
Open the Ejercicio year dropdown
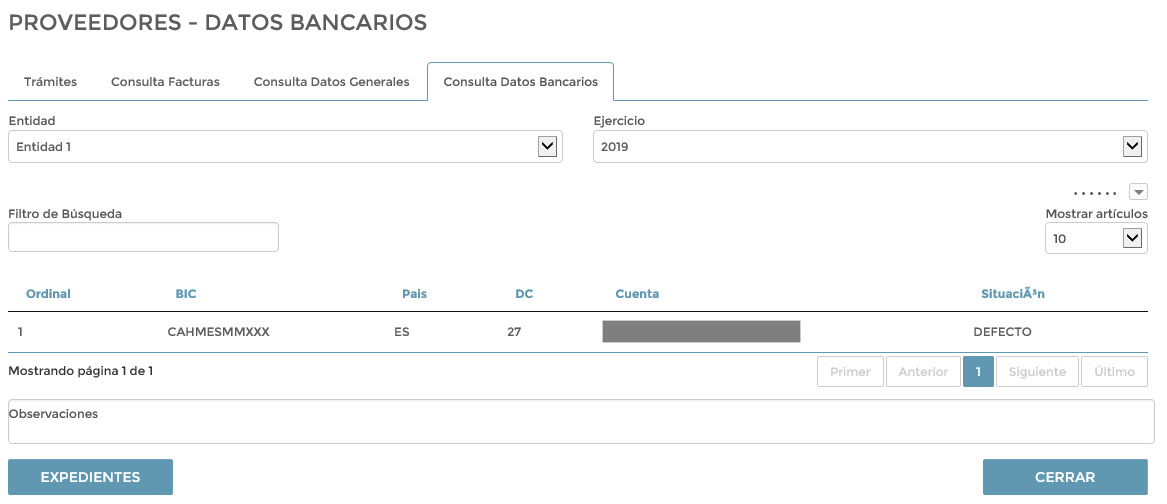pyautogui.click(x=869, y=147)
